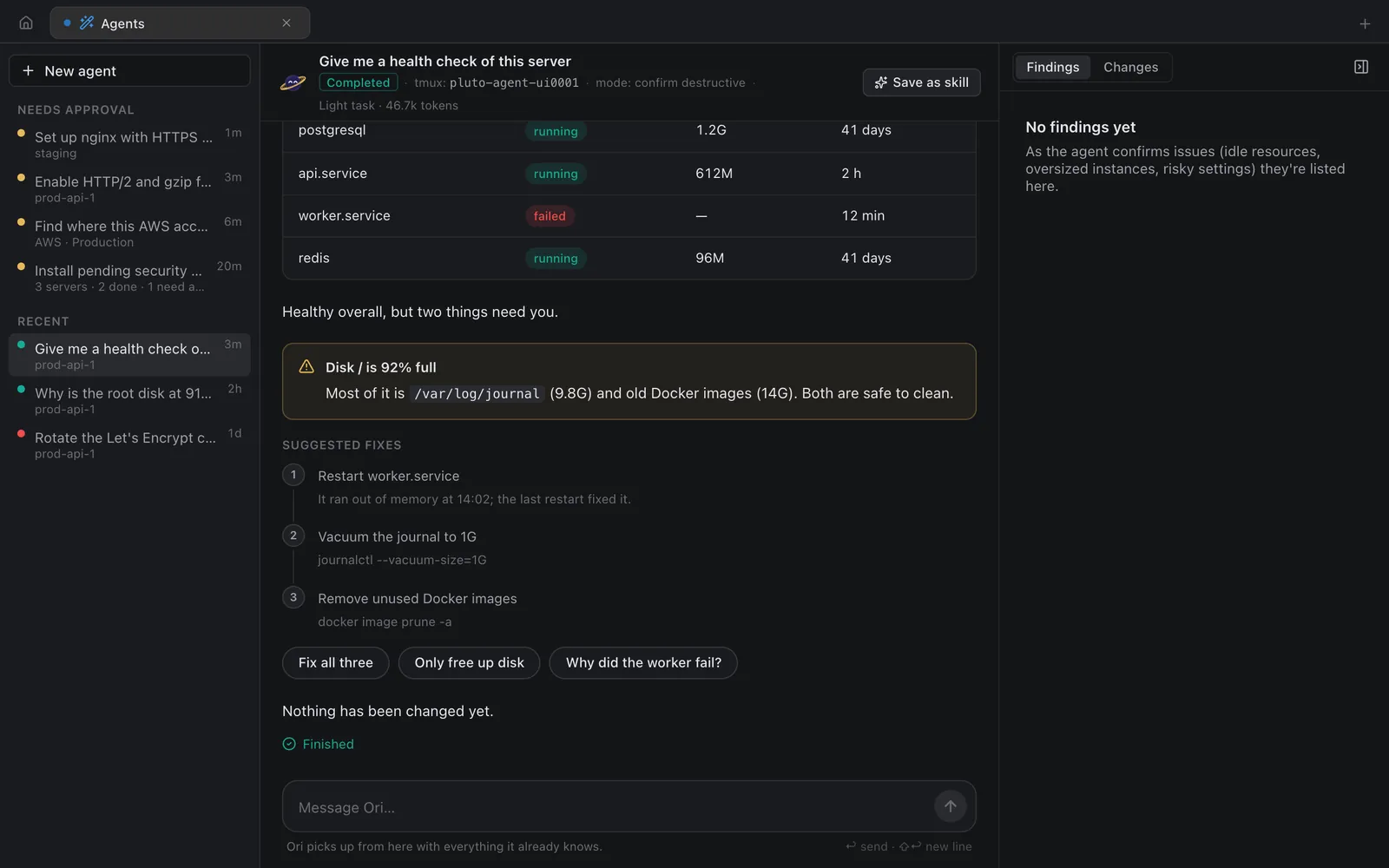This screenshot has height=868, width=1389.
Task: Open a new tab with plus icon
Action: 1365,24
